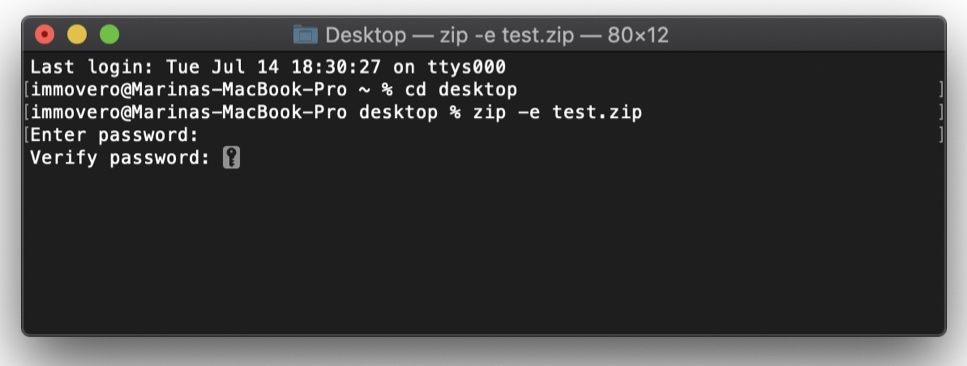Zoom the window with the green button
The width and height of the screenshot is (967, 366).
click(109, 34)
